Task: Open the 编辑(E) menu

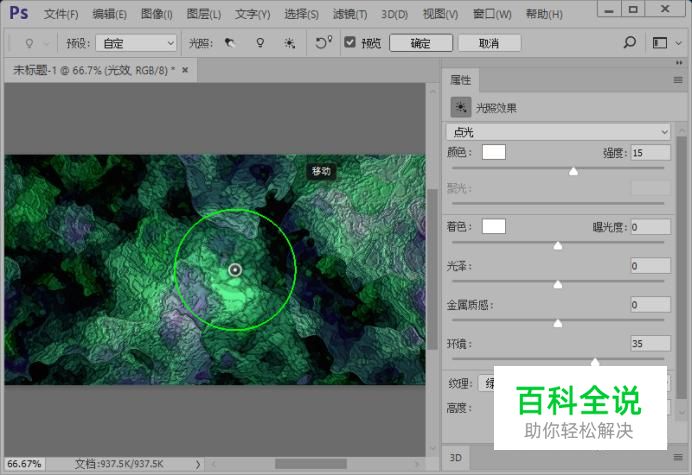Action: pyautogui.click(x=109, y=14)
